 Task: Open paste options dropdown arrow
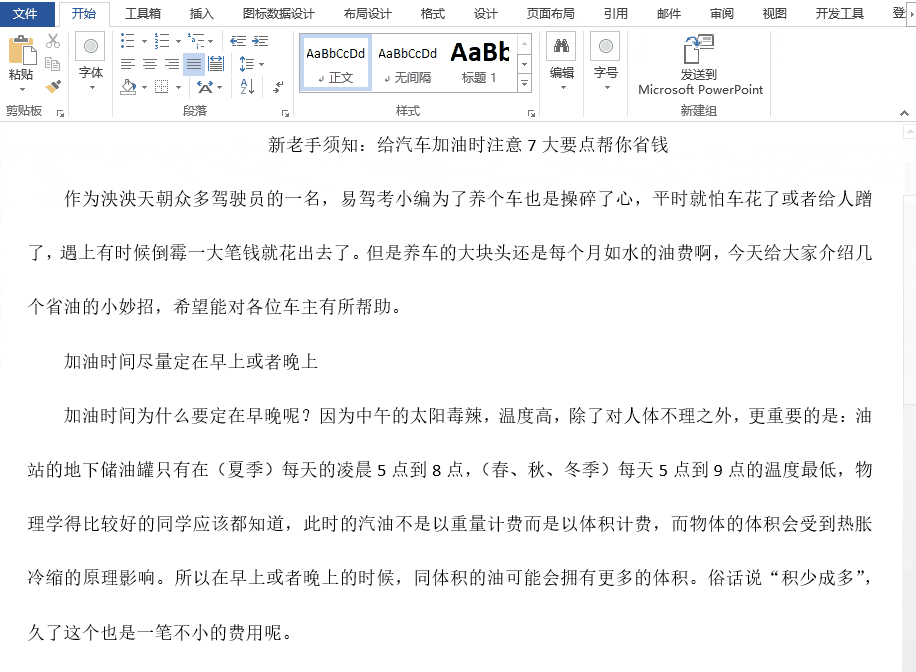22,89
